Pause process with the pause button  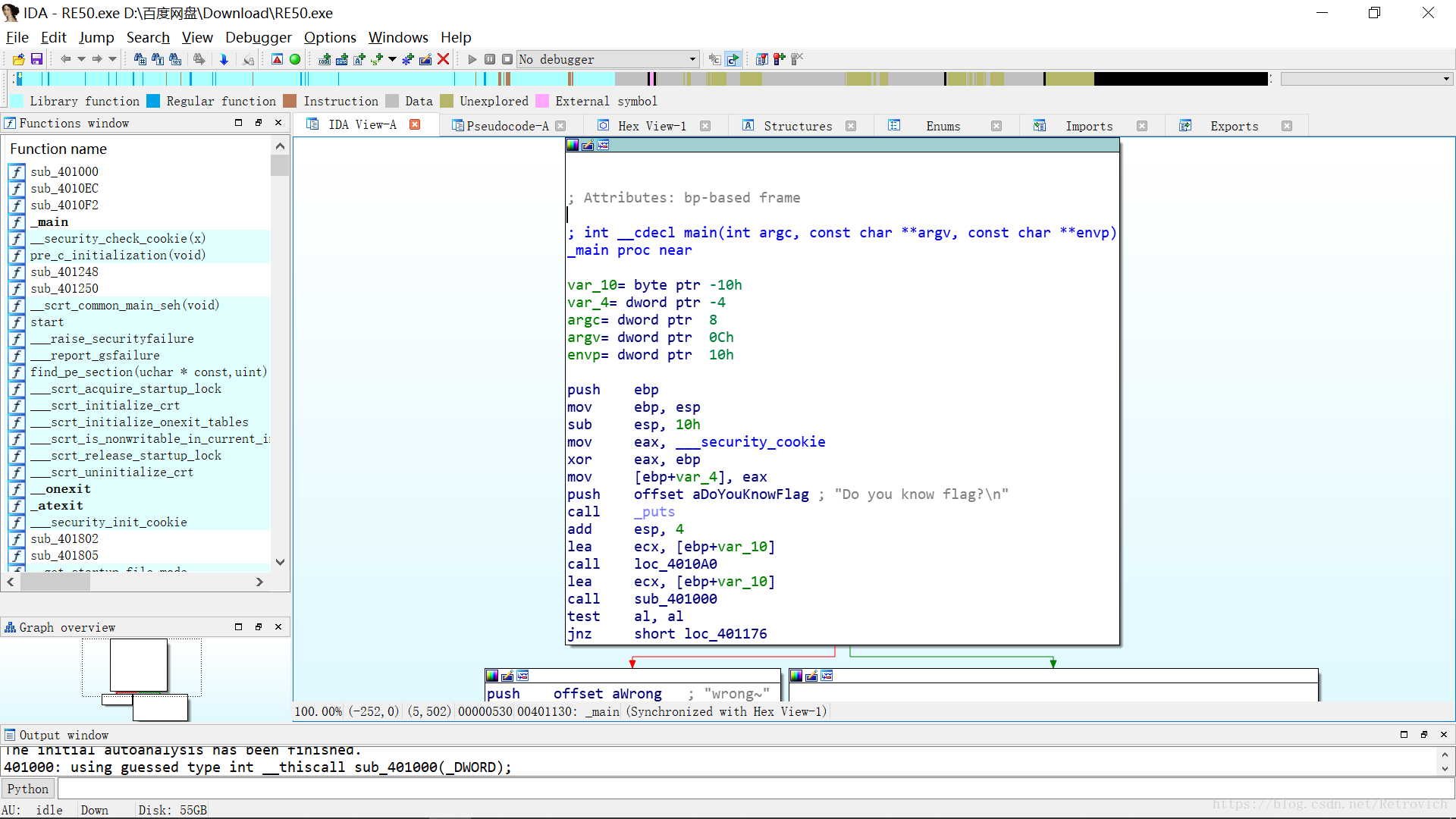click(x=490, y=59)
